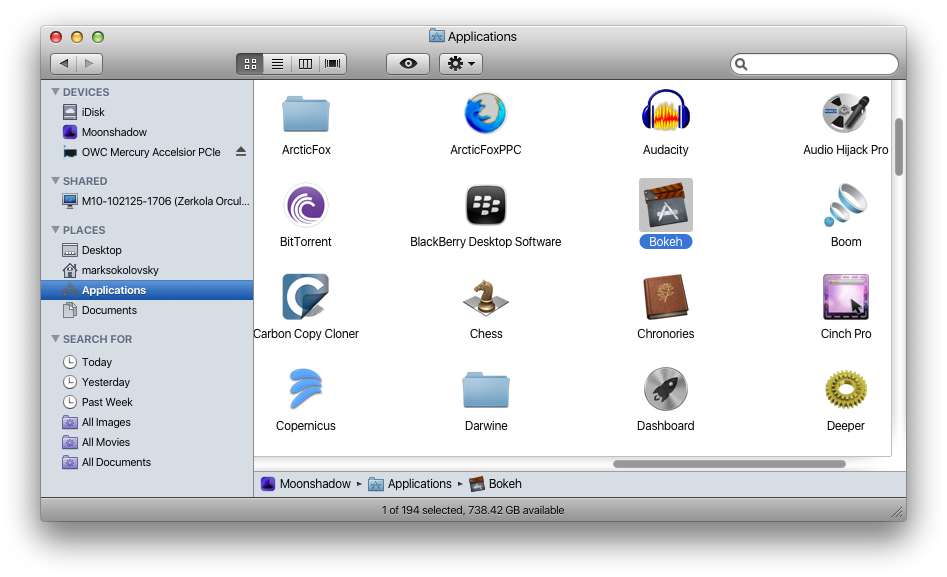Select the ArcticFoxPPC globe icon
Screen dimensions: 947x577
[x=486, y=113]
